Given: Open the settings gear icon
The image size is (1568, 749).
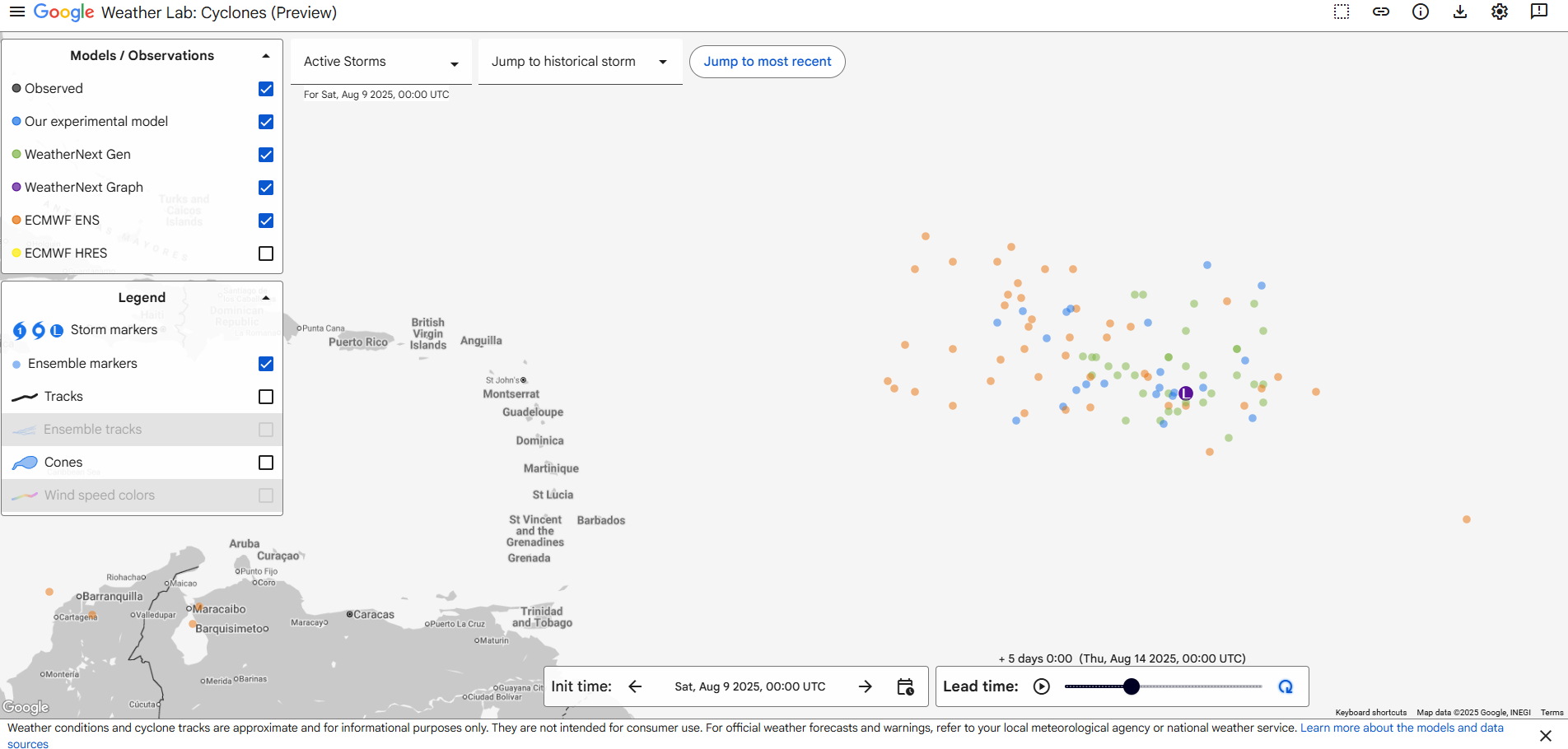Looking at the screenshot, I should 1500,12.
